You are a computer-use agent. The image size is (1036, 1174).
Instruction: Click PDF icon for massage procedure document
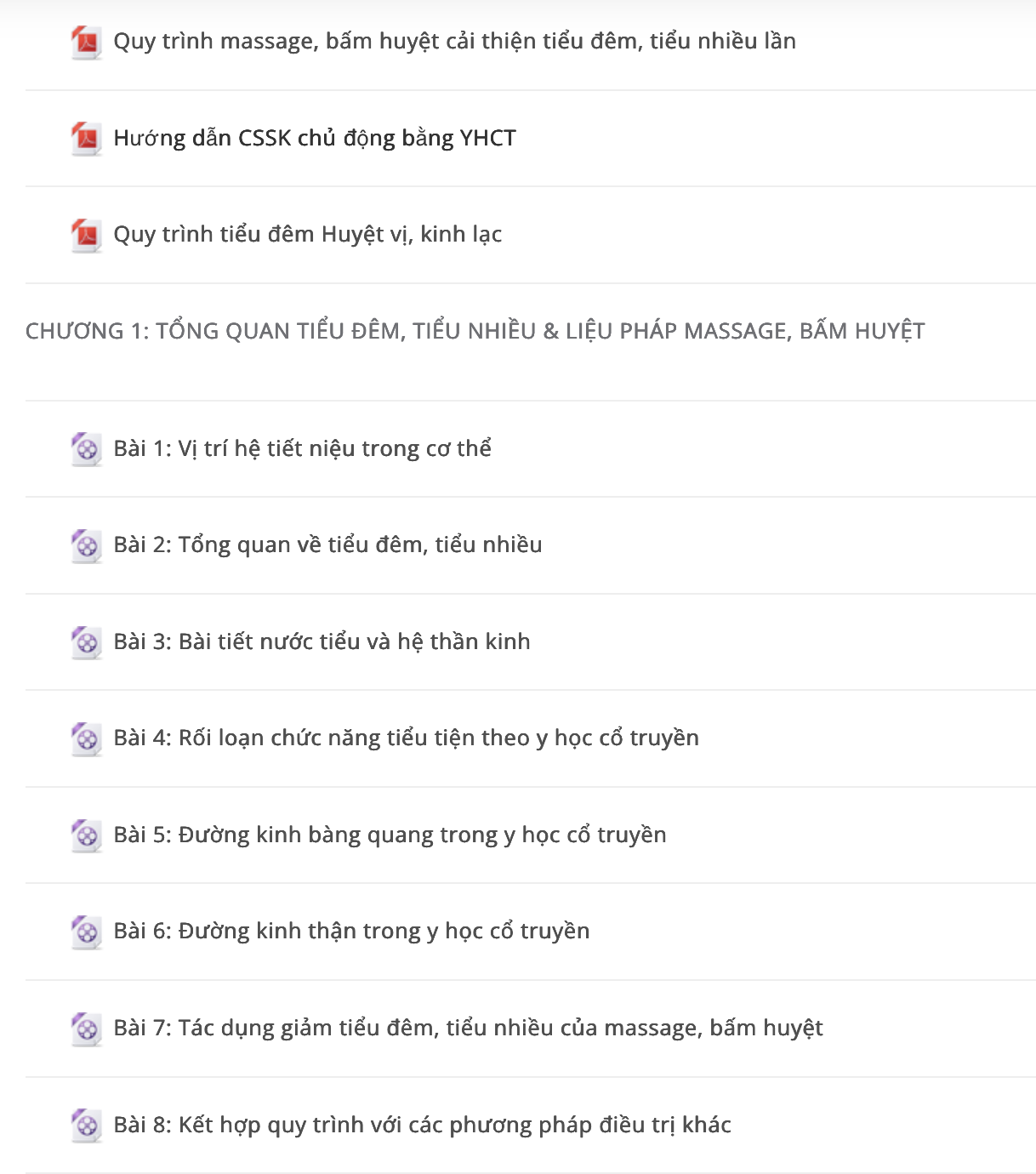click(x=87, y=41)
